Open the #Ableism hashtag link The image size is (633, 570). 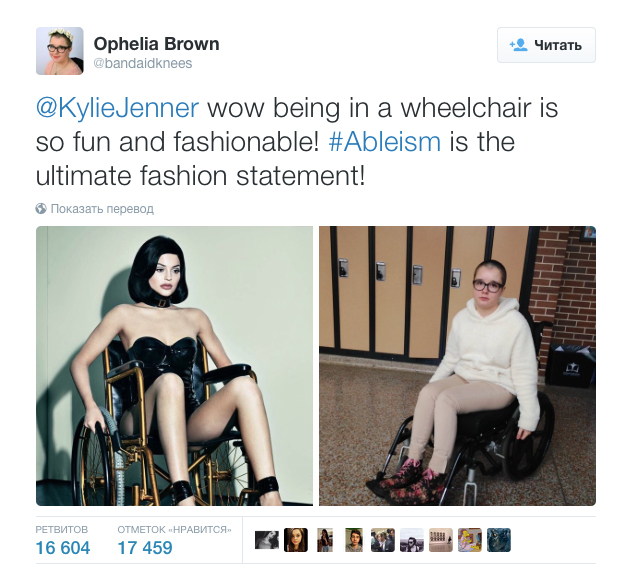(x=385, y=142)
